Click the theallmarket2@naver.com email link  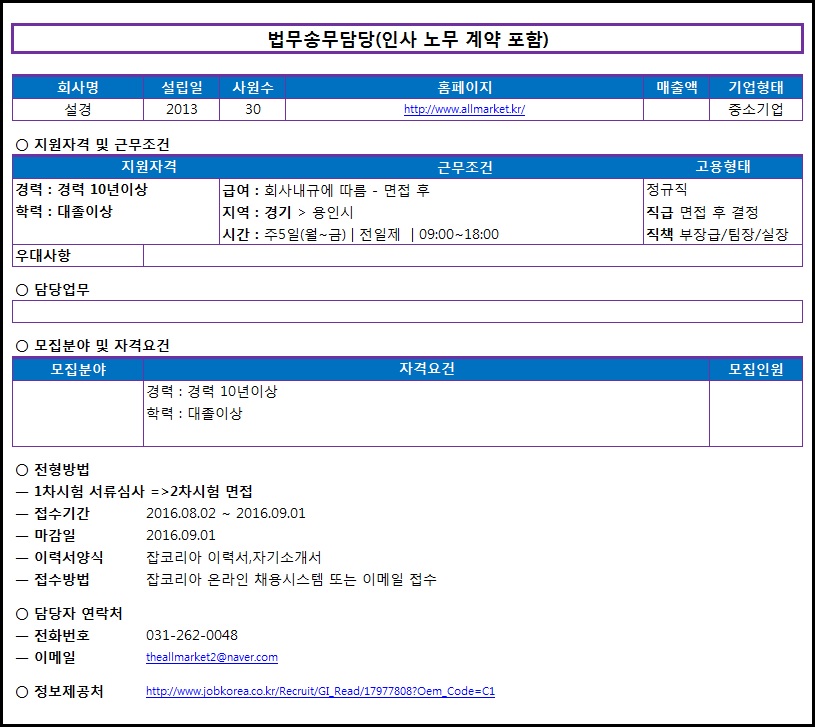[x=212, y=657]
